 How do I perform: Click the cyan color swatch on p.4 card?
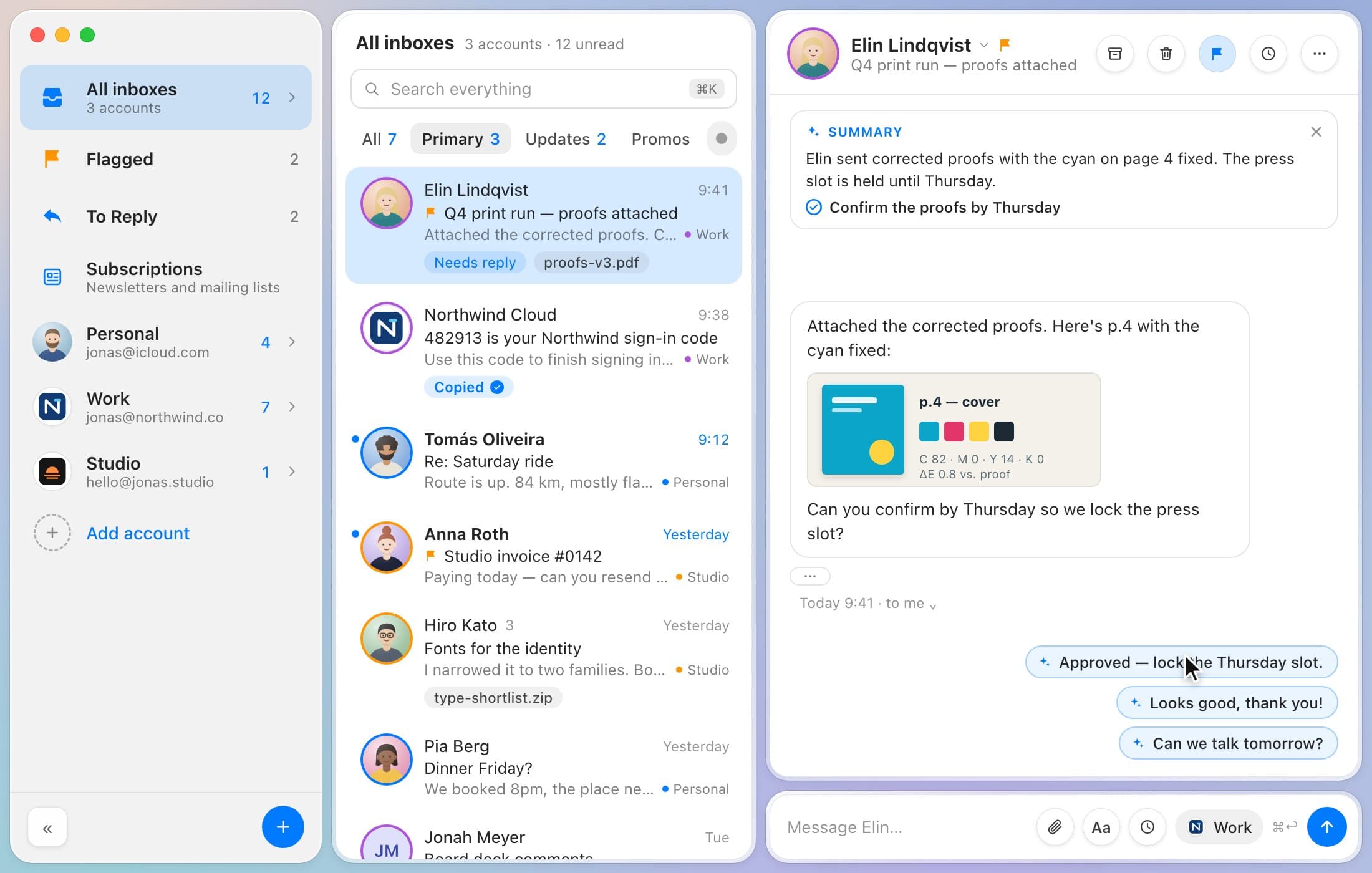929,432
